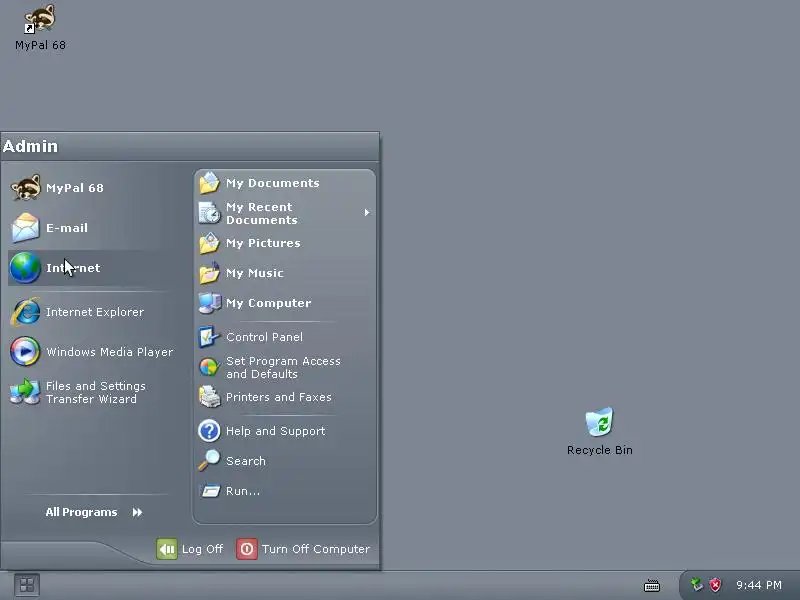800x600 pixels.
Task: Open the Run dialog icon
Action: point(209,491)
